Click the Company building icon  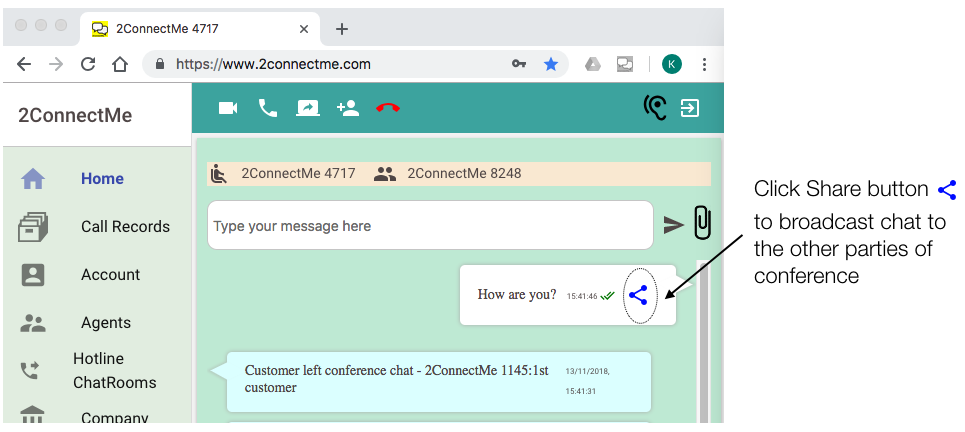[x=33, y=415]
